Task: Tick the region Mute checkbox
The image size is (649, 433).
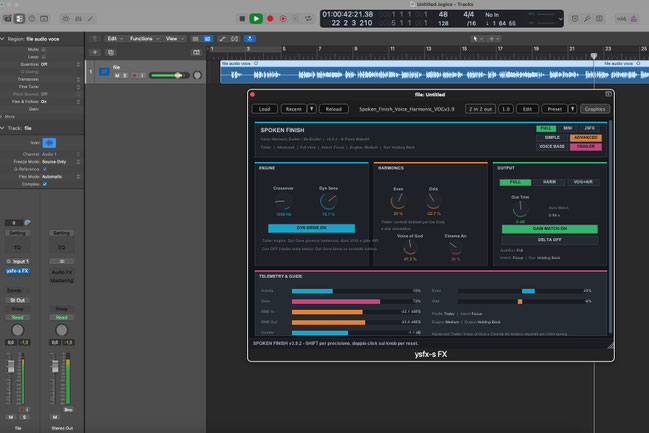Action: pos(43,49)
